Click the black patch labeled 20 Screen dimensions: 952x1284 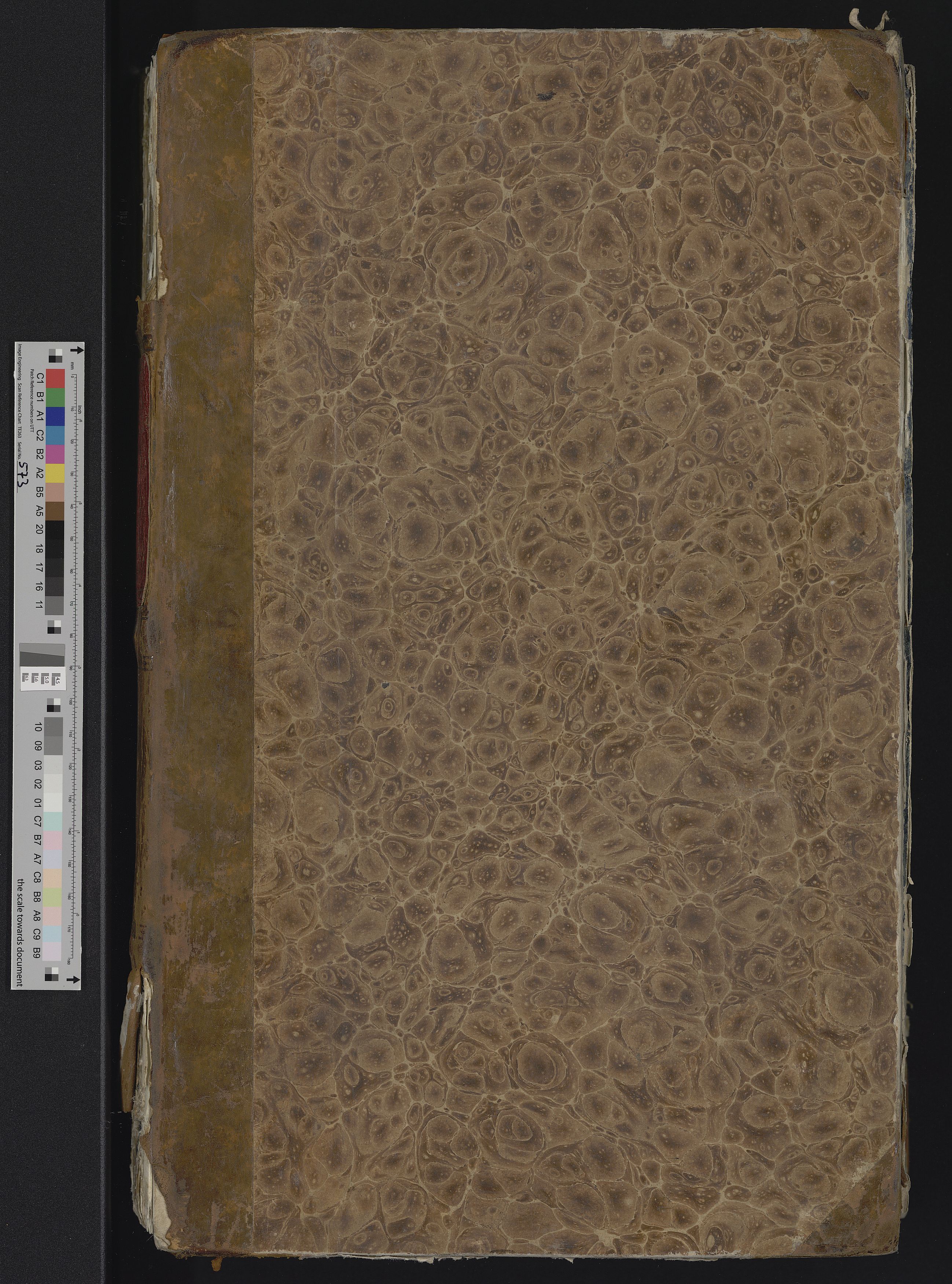click(55, 530)
